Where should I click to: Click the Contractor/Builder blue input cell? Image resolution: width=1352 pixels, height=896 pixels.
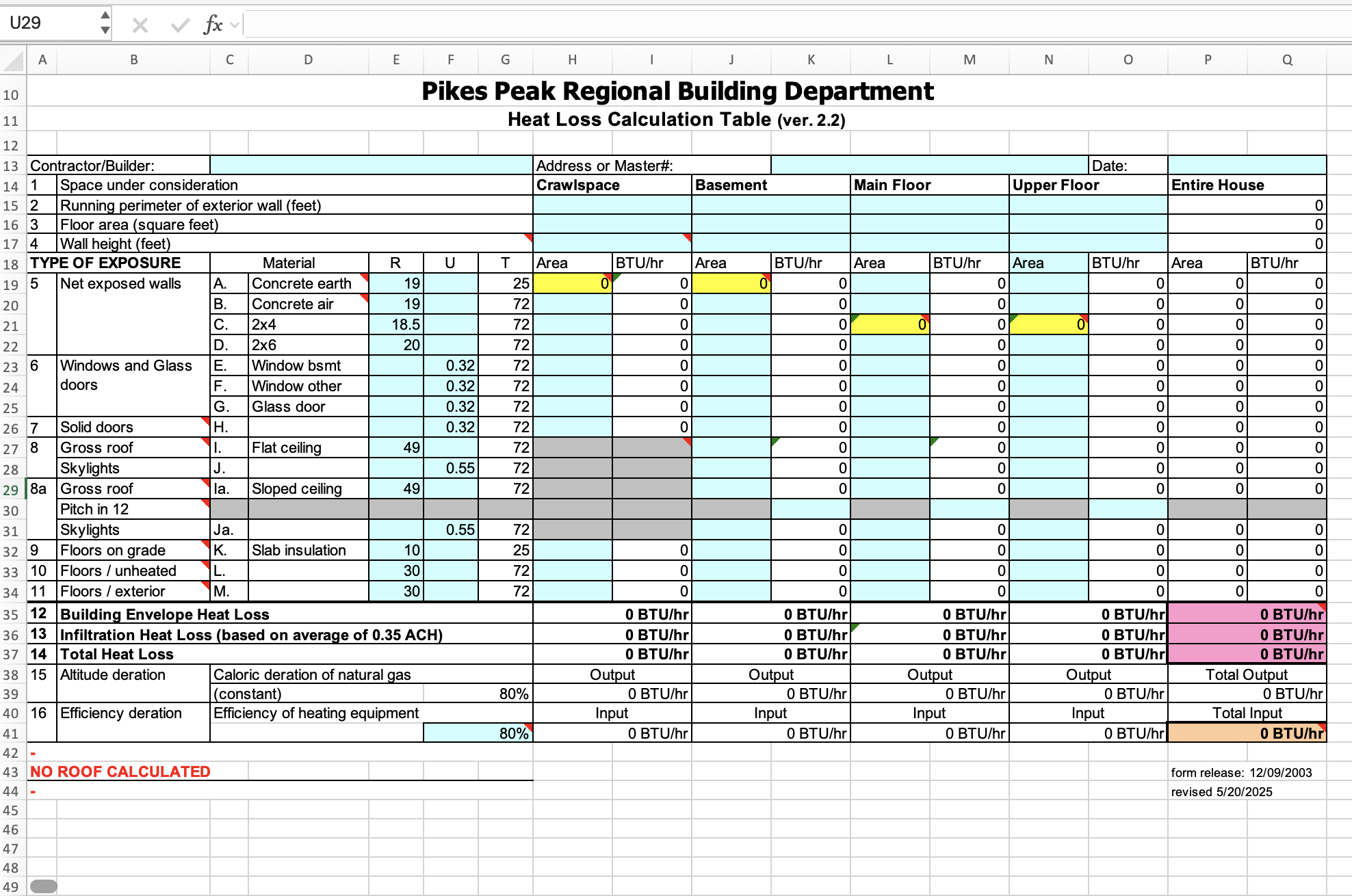coord(371,166)
